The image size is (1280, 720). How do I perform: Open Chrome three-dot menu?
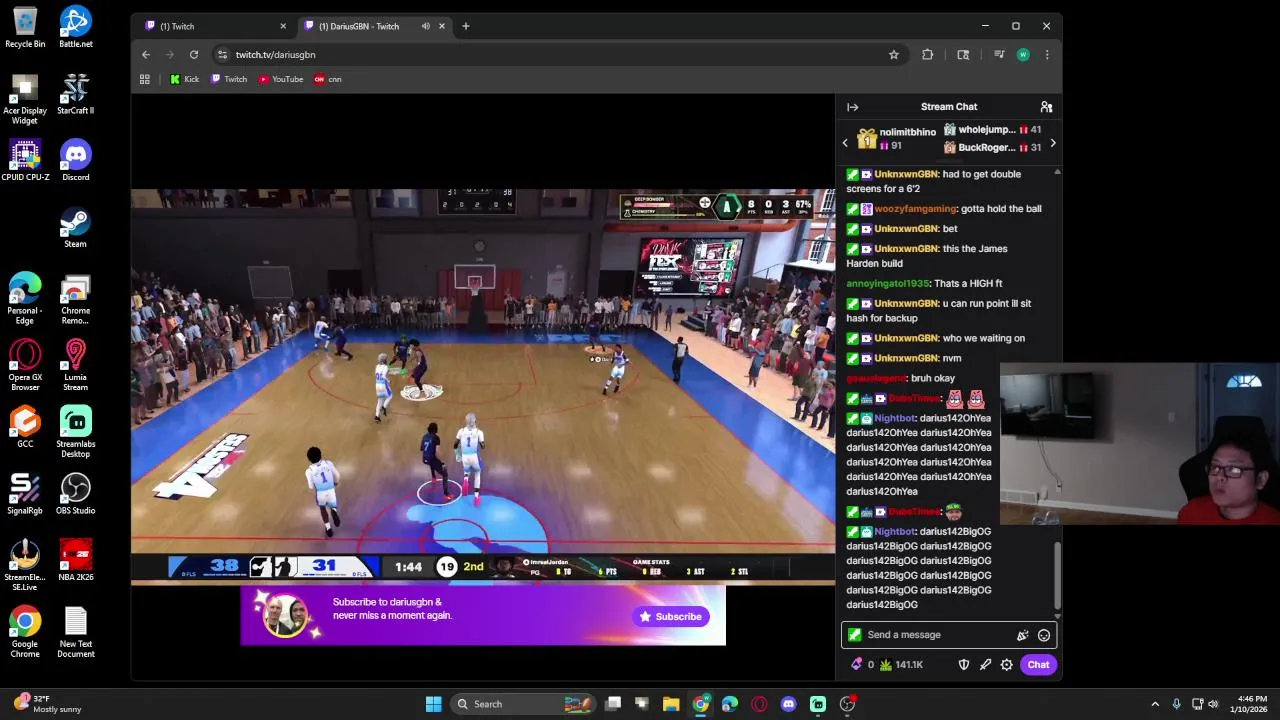click(1047, 55)
